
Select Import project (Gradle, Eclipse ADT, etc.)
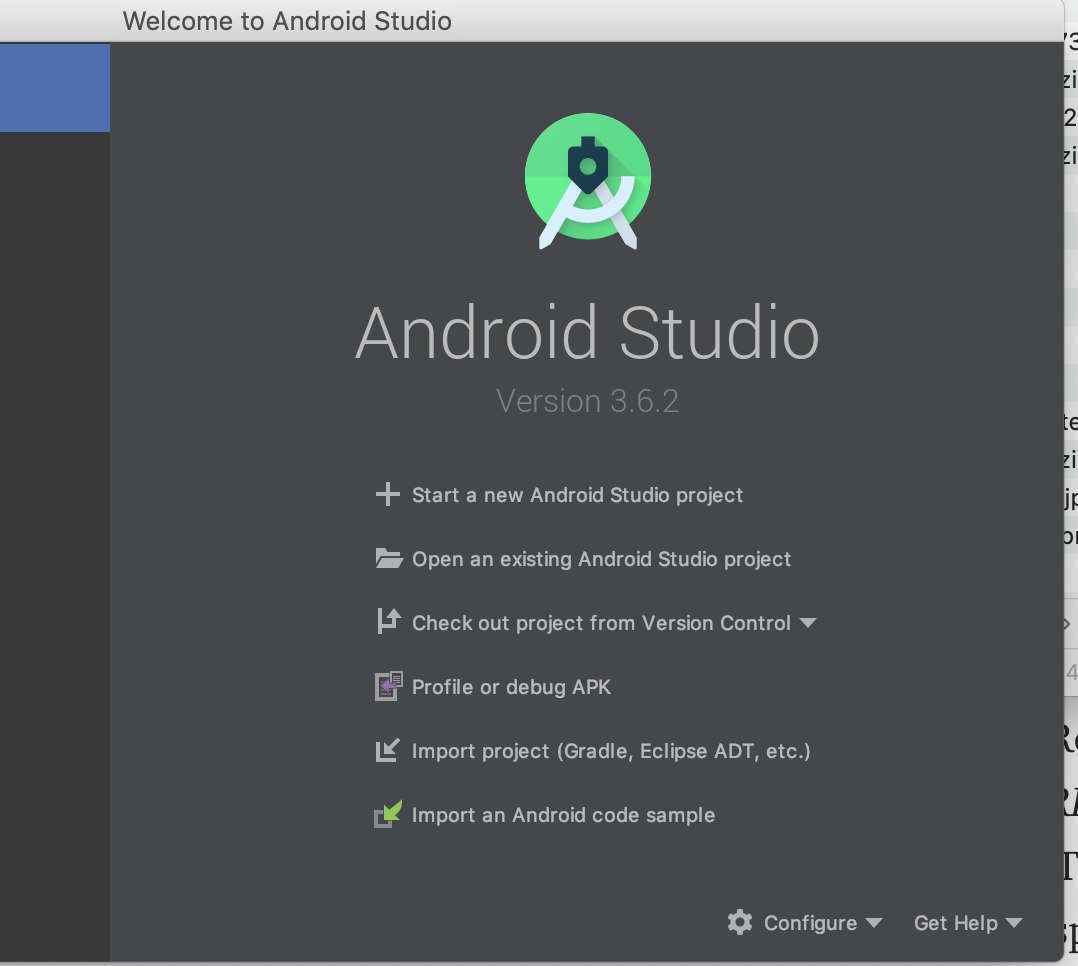coord(611,751)
